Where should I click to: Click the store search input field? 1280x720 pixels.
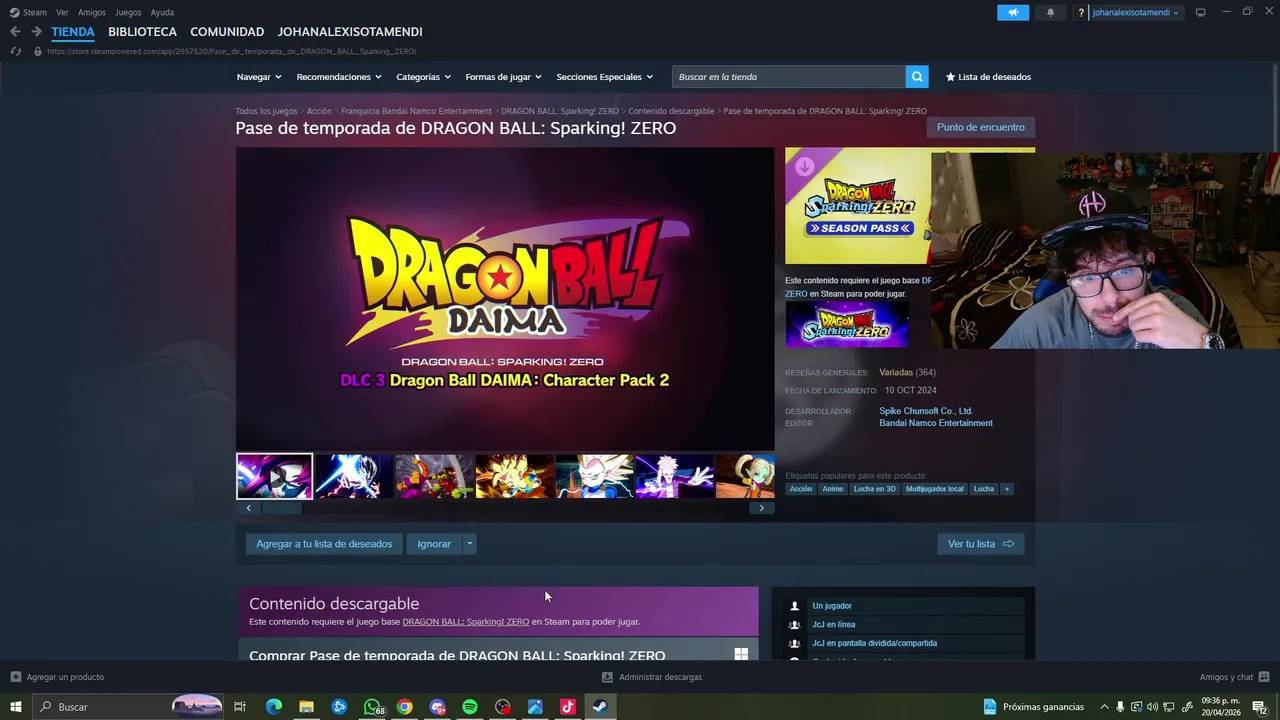[x=789, y=77]
